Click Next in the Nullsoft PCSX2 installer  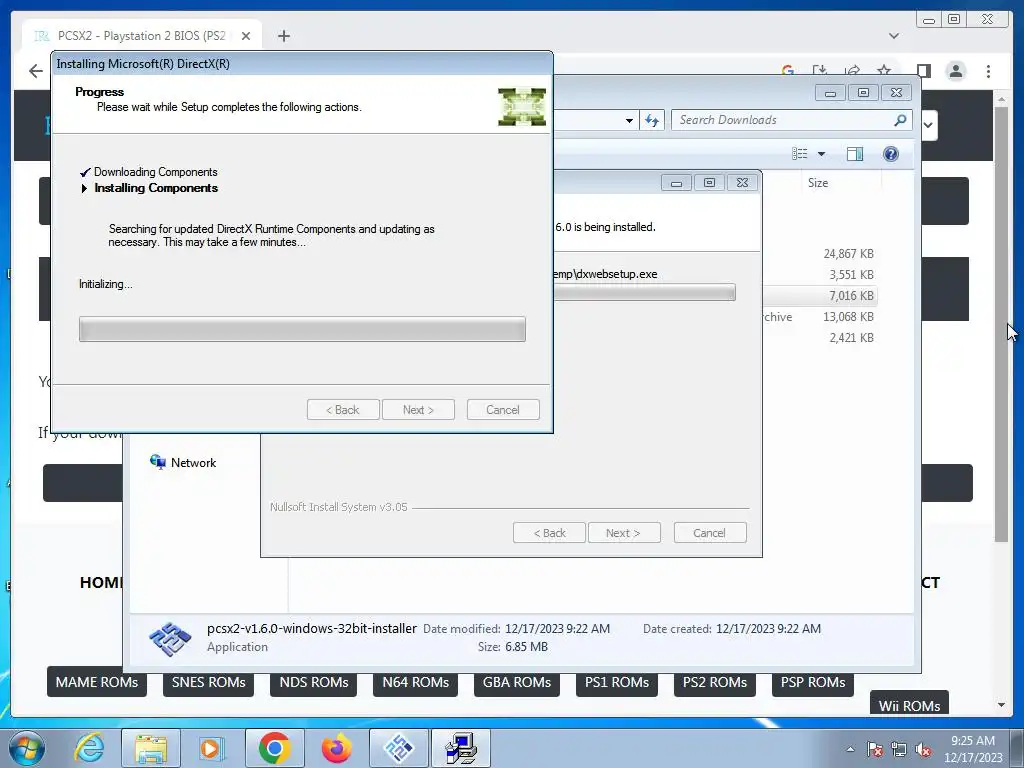tap(624, 533)
